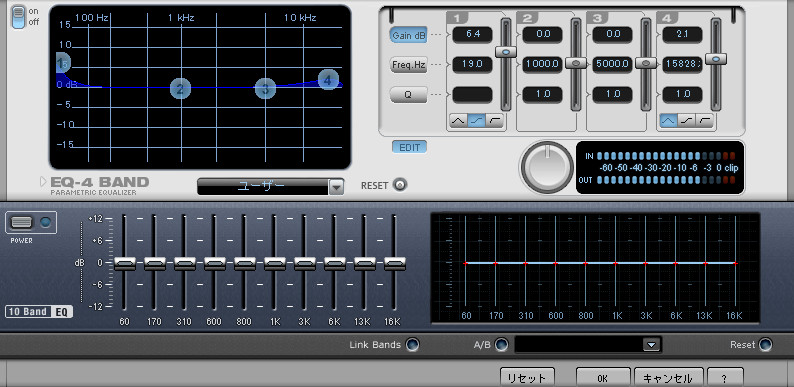Click the OUT level meter
This screenshot has height=387, width=794.
666,180
